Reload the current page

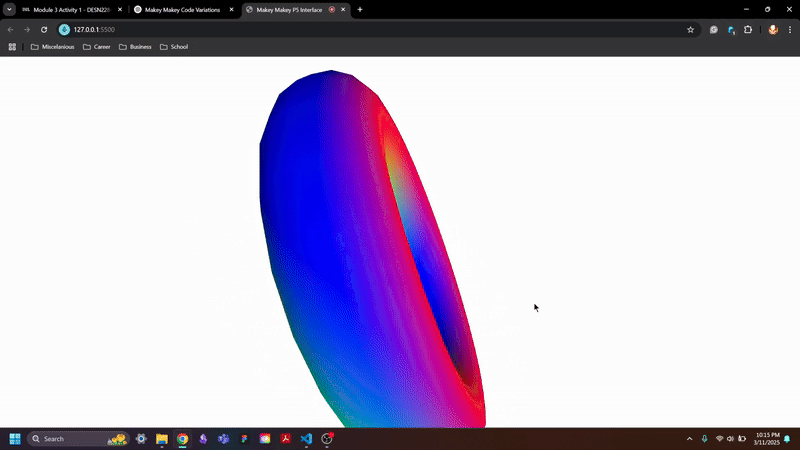(x=44, y=30)
